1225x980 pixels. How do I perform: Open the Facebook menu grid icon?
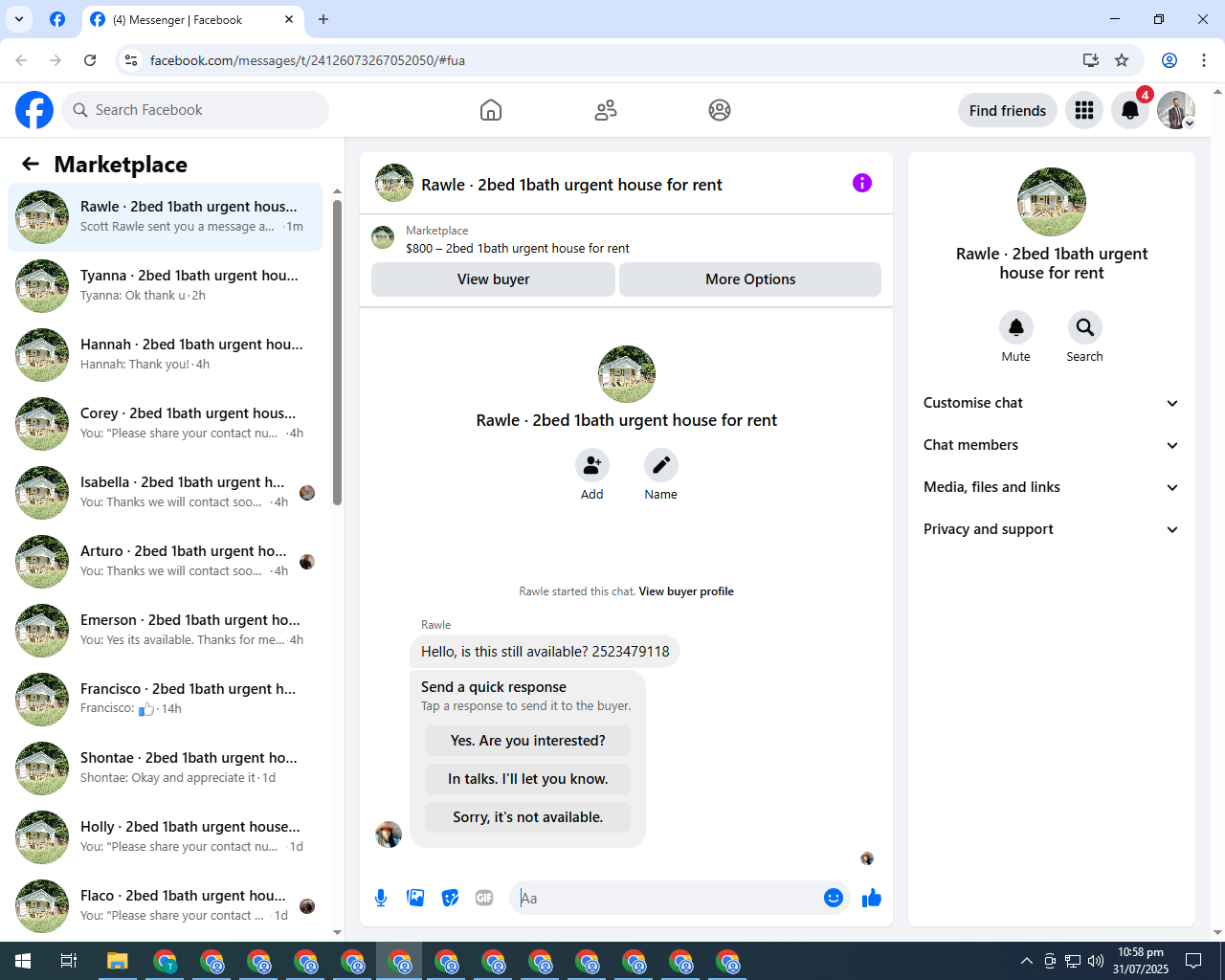tap(1084, 110)
